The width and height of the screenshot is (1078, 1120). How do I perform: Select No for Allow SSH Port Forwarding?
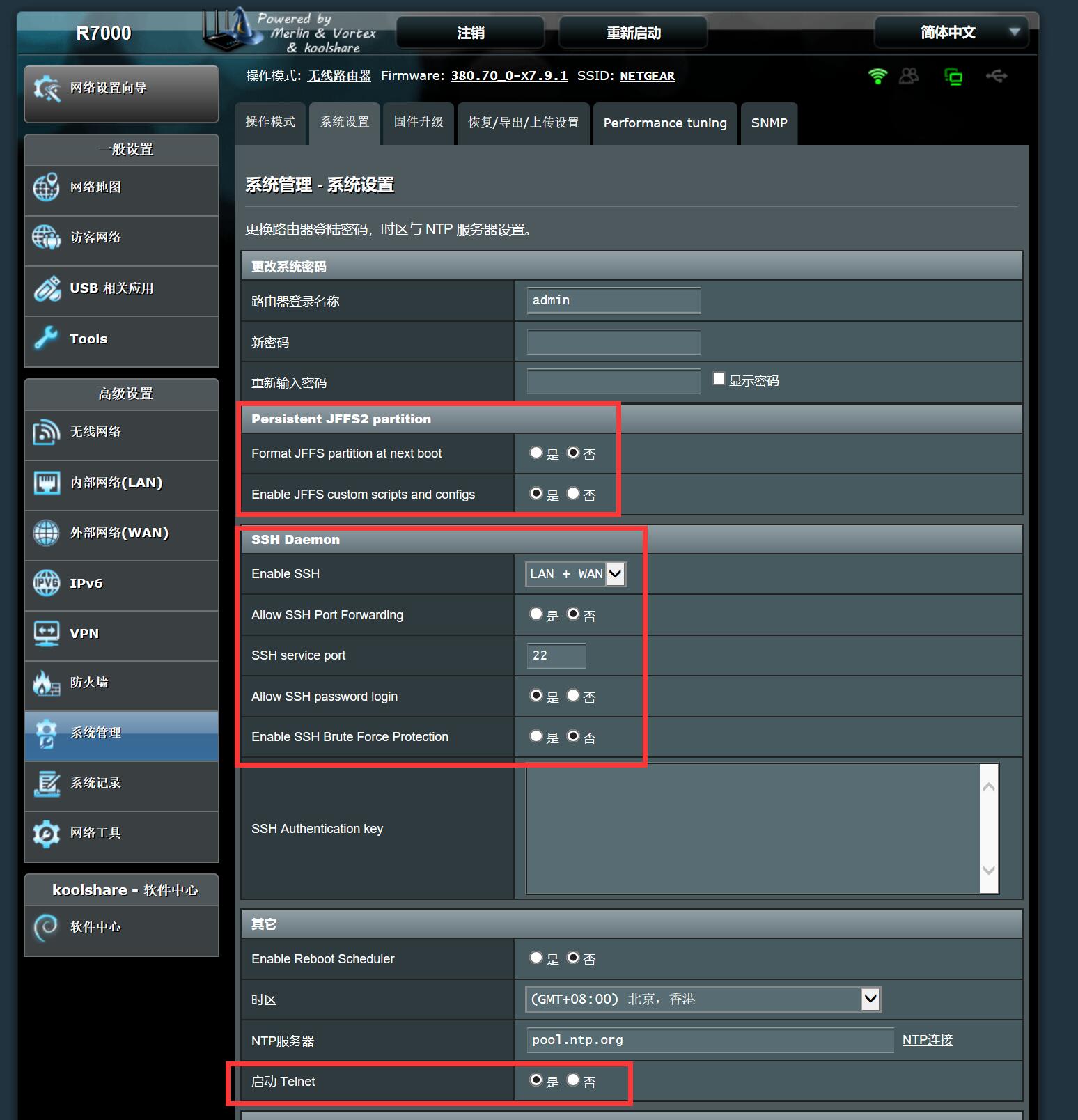573,614
